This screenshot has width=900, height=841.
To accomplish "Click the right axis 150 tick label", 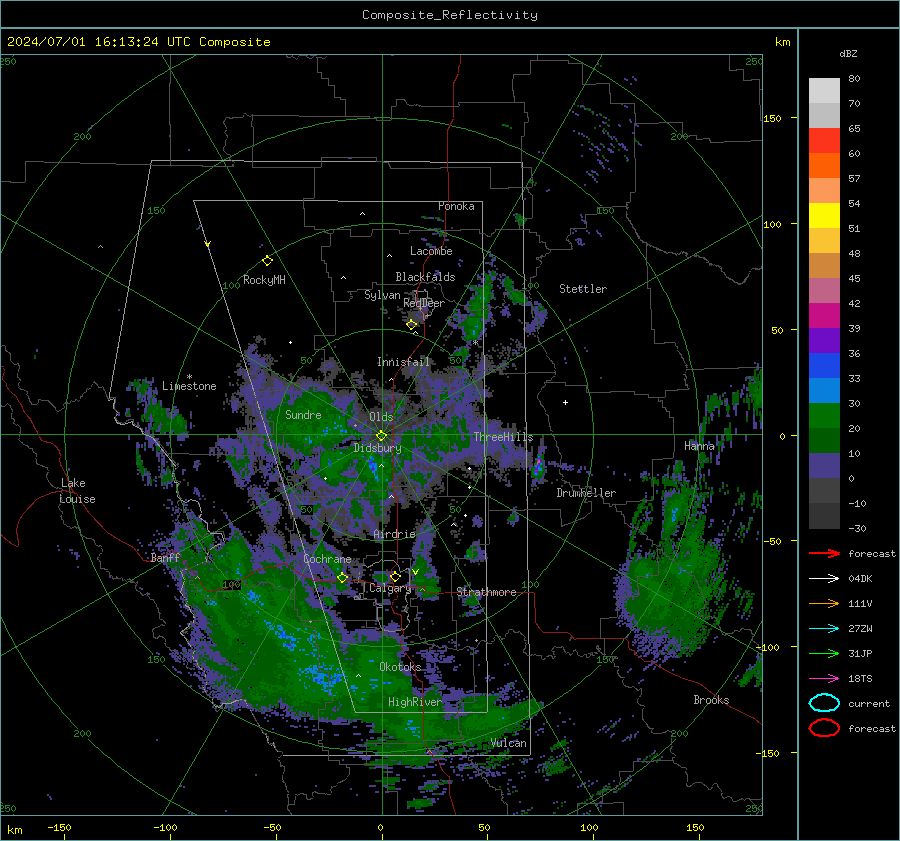I will click(x=772, y=118).
